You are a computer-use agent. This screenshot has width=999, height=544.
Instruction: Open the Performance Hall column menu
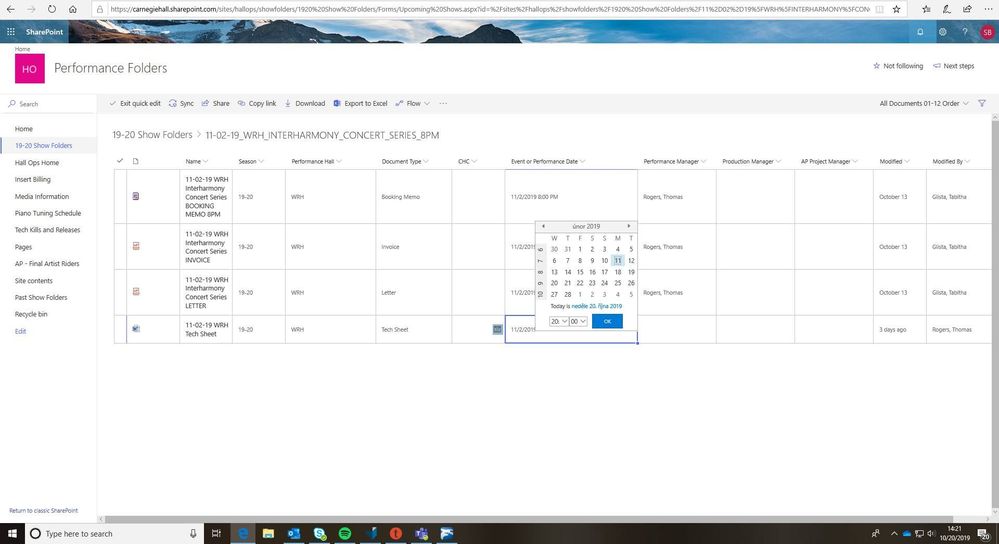pos(317,161)
